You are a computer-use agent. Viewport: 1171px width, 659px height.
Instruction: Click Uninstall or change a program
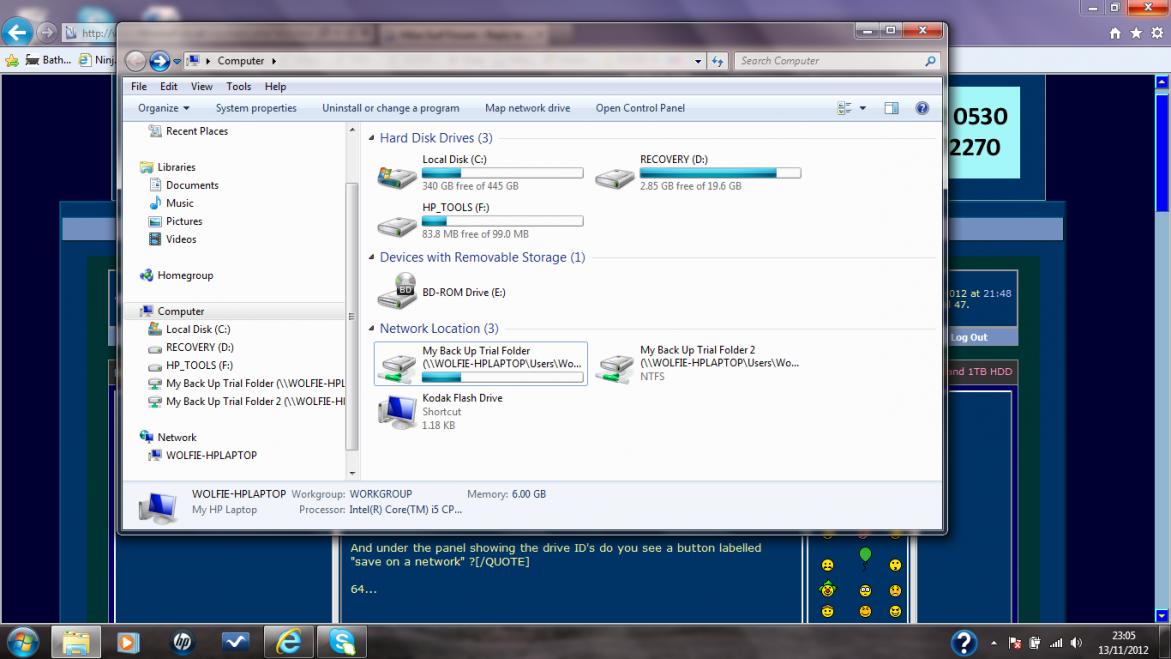(x=390, y=108)
